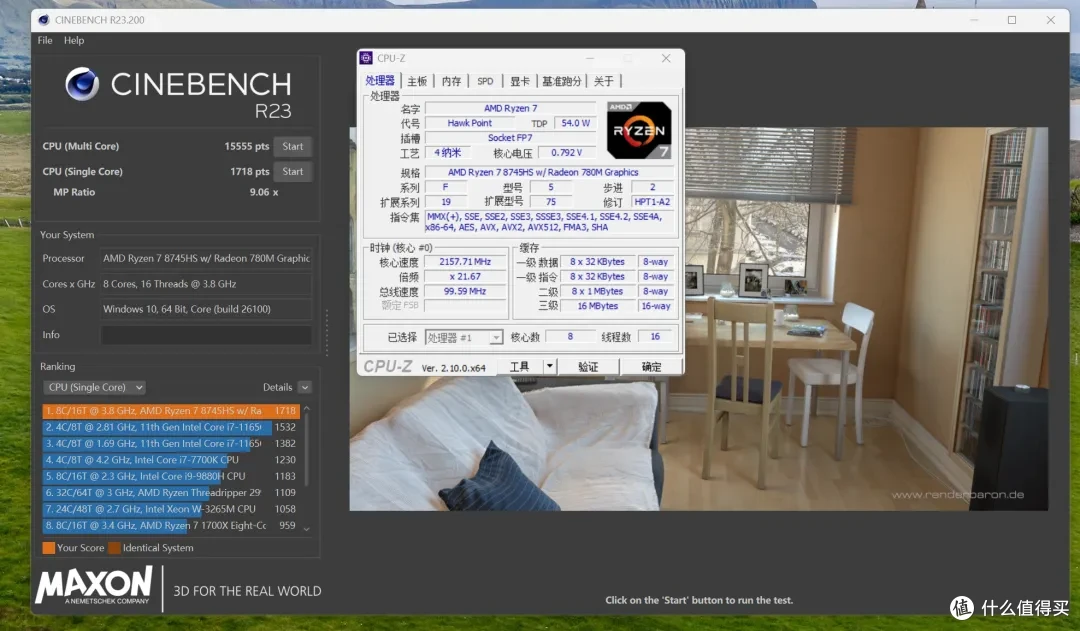Click the 工具 button in CPU-Z
Screen dimensions: 1080x631
(519, 366)
